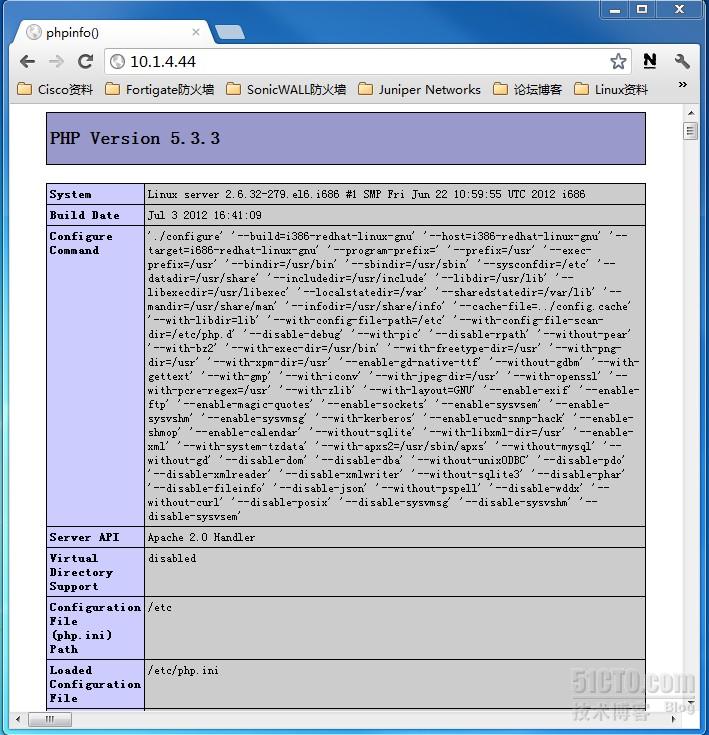Show more bookmarks with the chevron

click(683, 85)
